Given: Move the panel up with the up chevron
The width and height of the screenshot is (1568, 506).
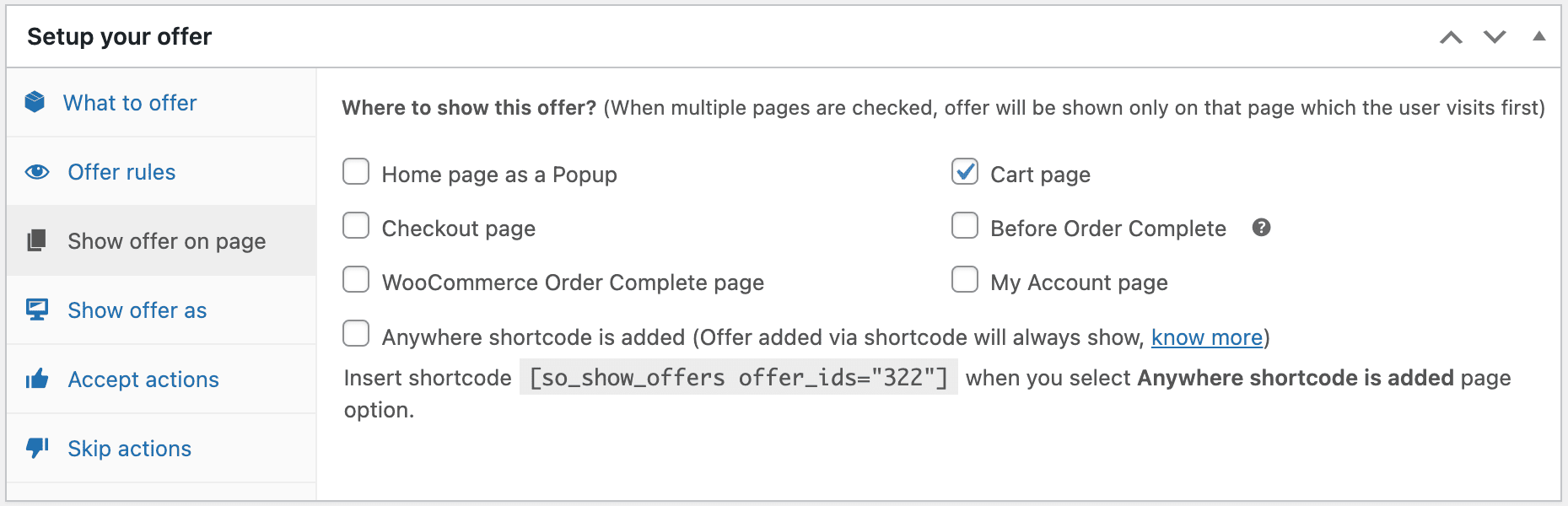Looking at the screenshot, I should (x=1451, y=37).
